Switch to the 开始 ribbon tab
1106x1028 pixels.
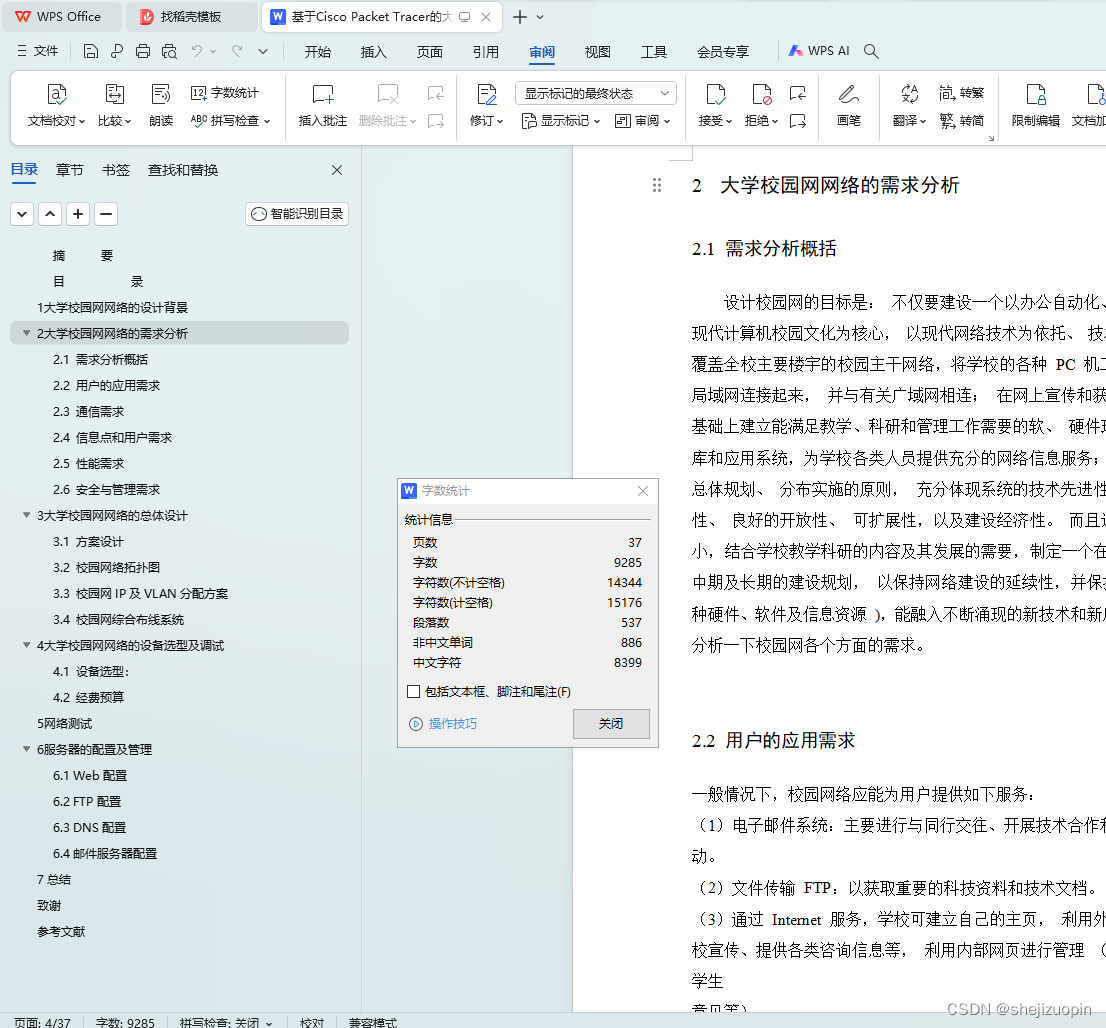pyautogui.click(x=317, y=52)
